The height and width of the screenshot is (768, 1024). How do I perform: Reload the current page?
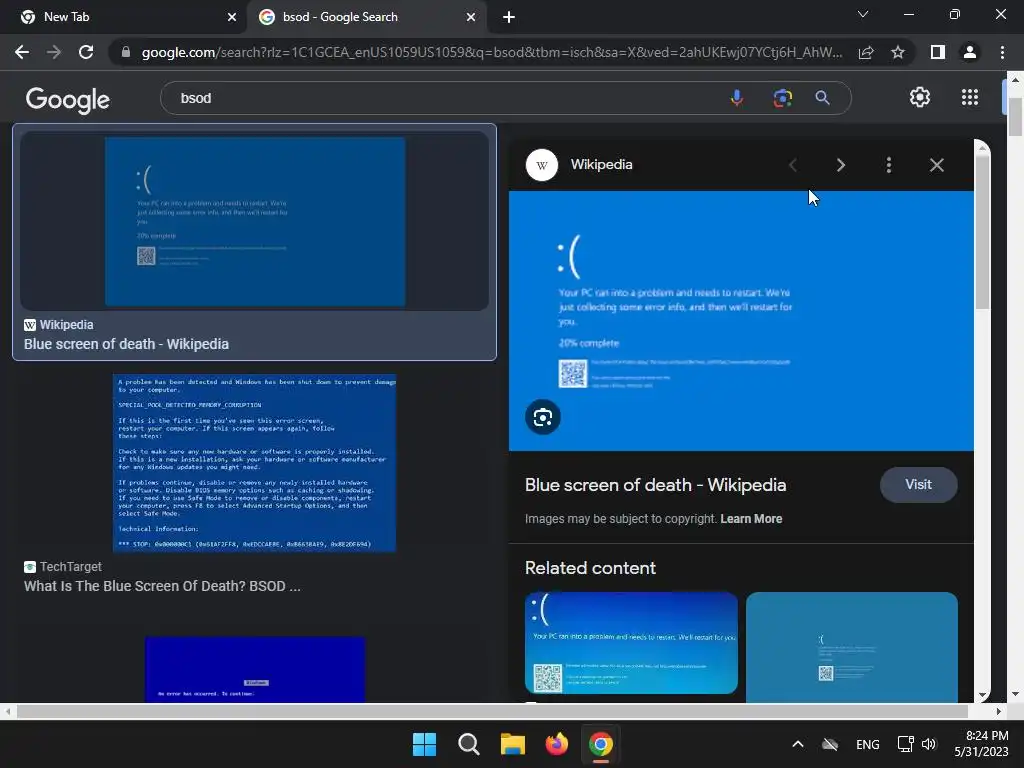coord(86,52)
